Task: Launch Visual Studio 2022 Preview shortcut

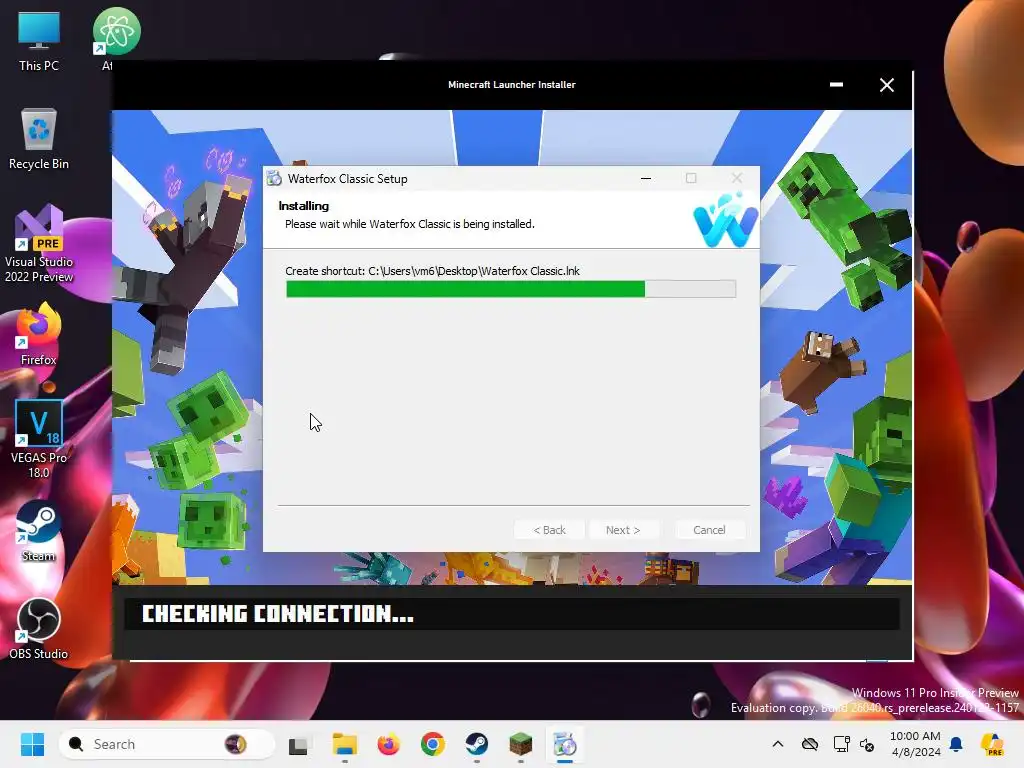Action: (39, 244)
